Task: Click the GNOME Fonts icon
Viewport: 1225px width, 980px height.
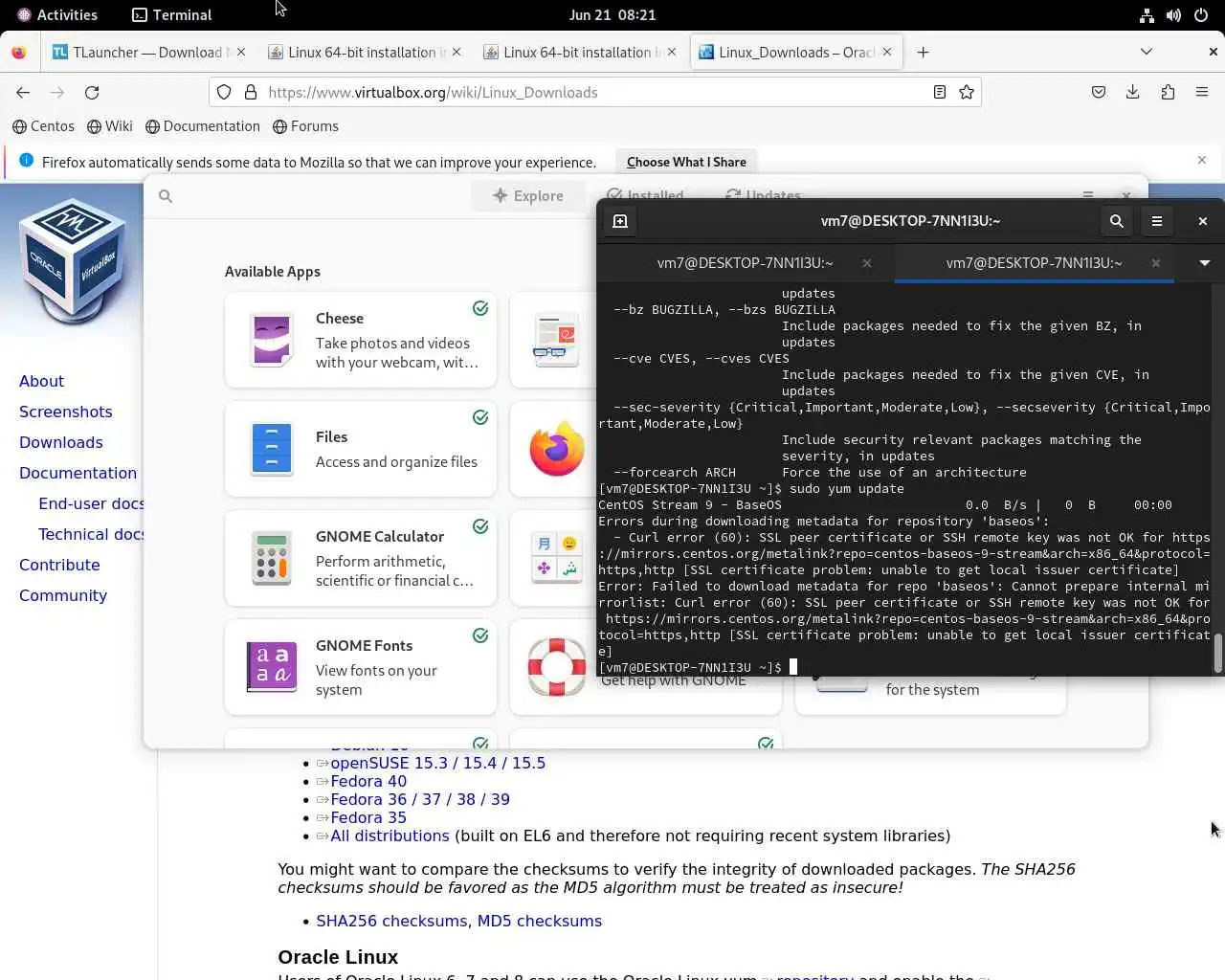Action: click(x=272, y=667)
